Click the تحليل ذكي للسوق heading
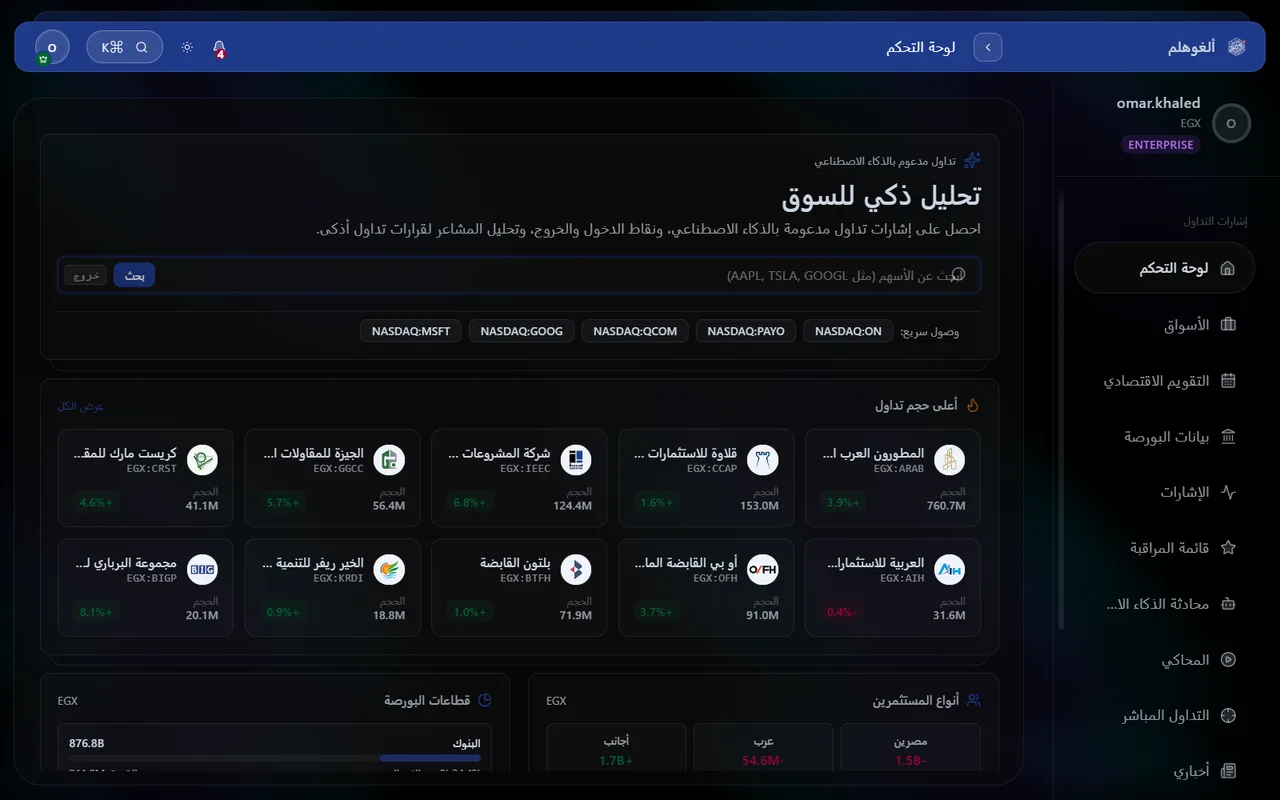This screenshot has width=1280, height=800. click(x=881, y=196)
